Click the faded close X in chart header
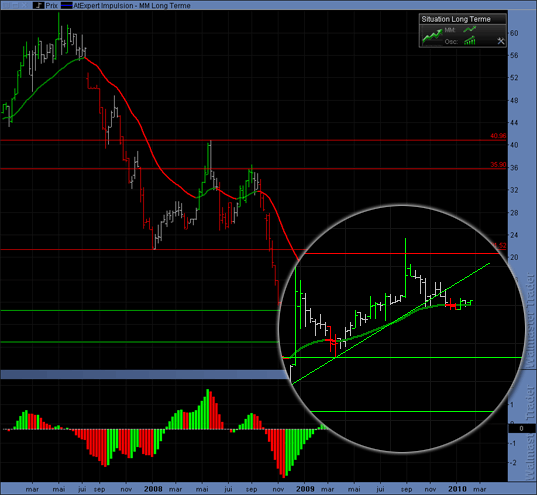Screen dimensions: 537x495 (x=24, y=5)
